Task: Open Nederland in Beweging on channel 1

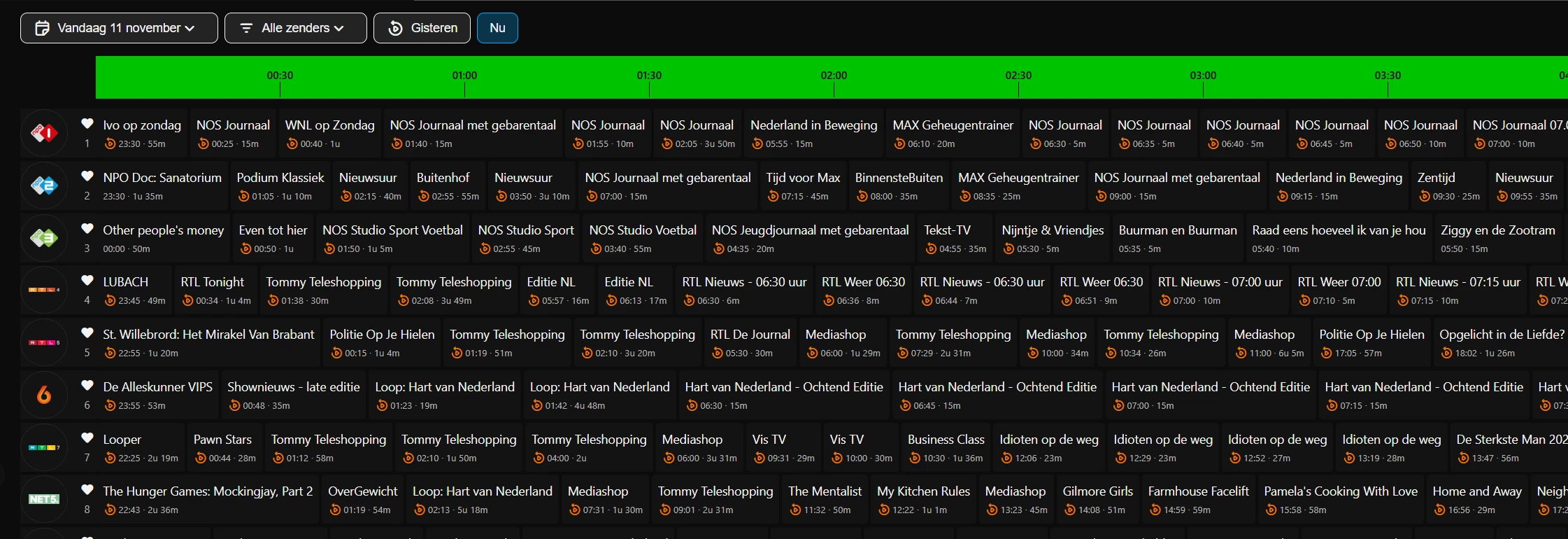Action: tap(813, 134)
